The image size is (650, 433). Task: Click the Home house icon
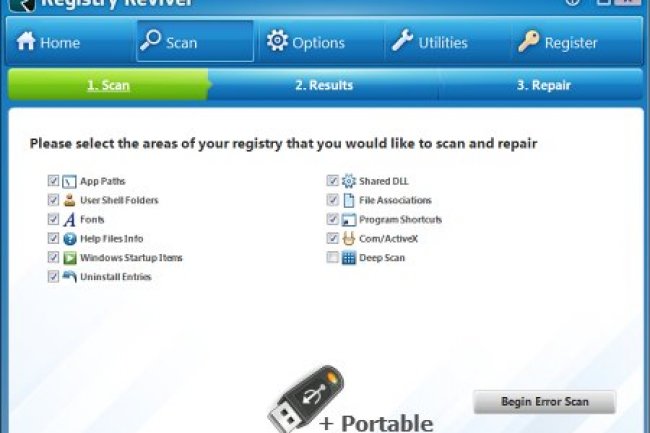[26, 41]
